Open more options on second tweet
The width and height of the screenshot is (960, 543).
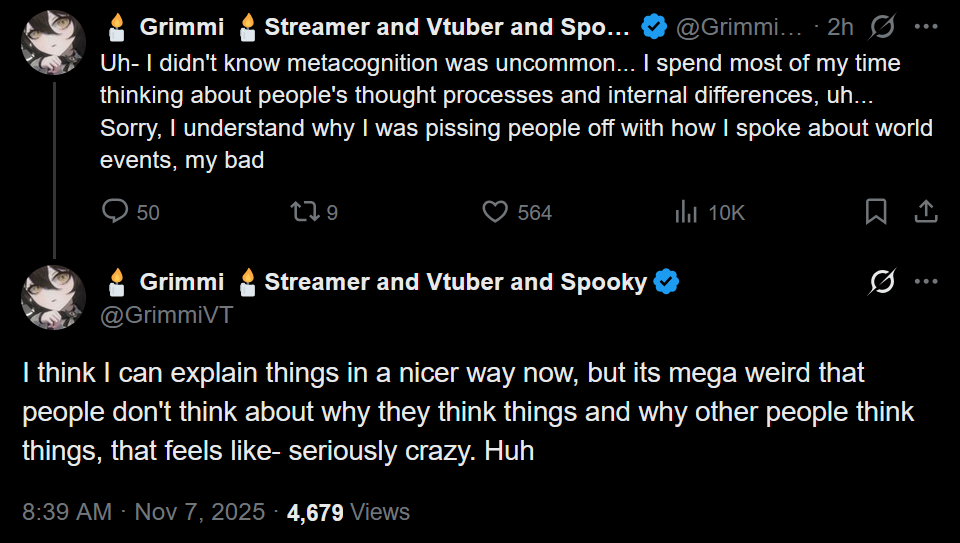click(926, 282)
